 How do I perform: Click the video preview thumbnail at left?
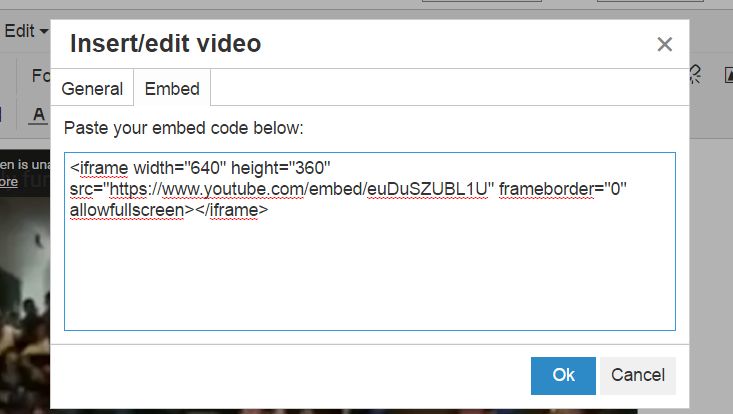coord(25,304)
